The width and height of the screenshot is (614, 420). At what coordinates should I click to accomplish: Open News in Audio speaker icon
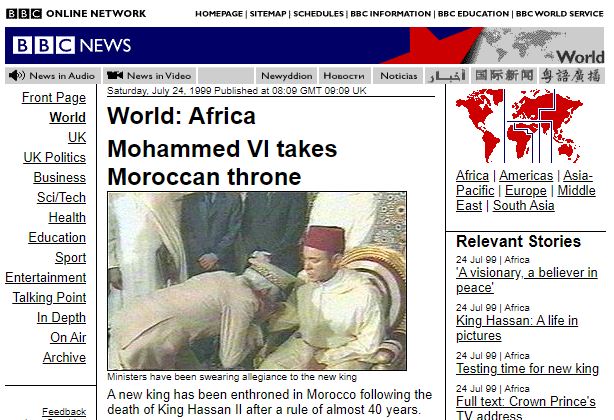pyautogui.click(x=16, y=76)
